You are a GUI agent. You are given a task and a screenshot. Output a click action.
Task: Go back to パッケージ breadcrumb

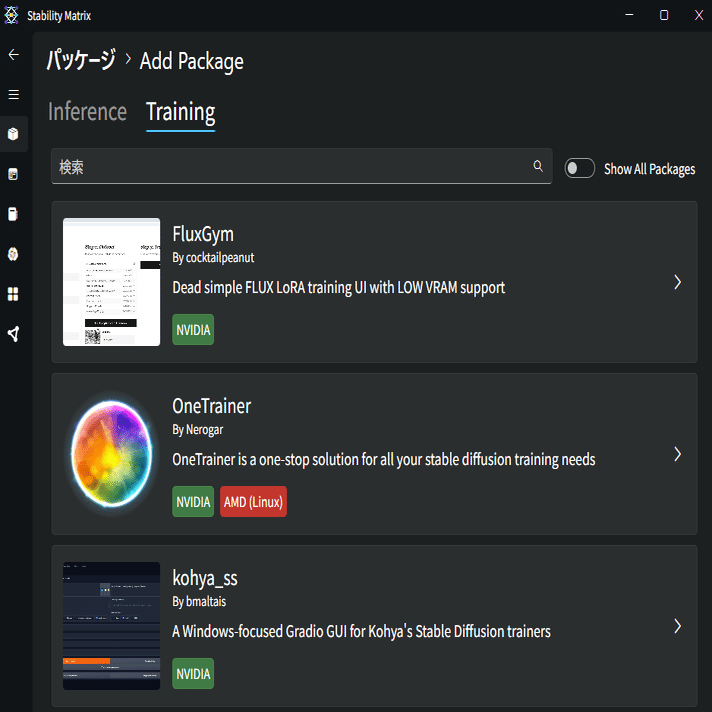click(81, 61)
